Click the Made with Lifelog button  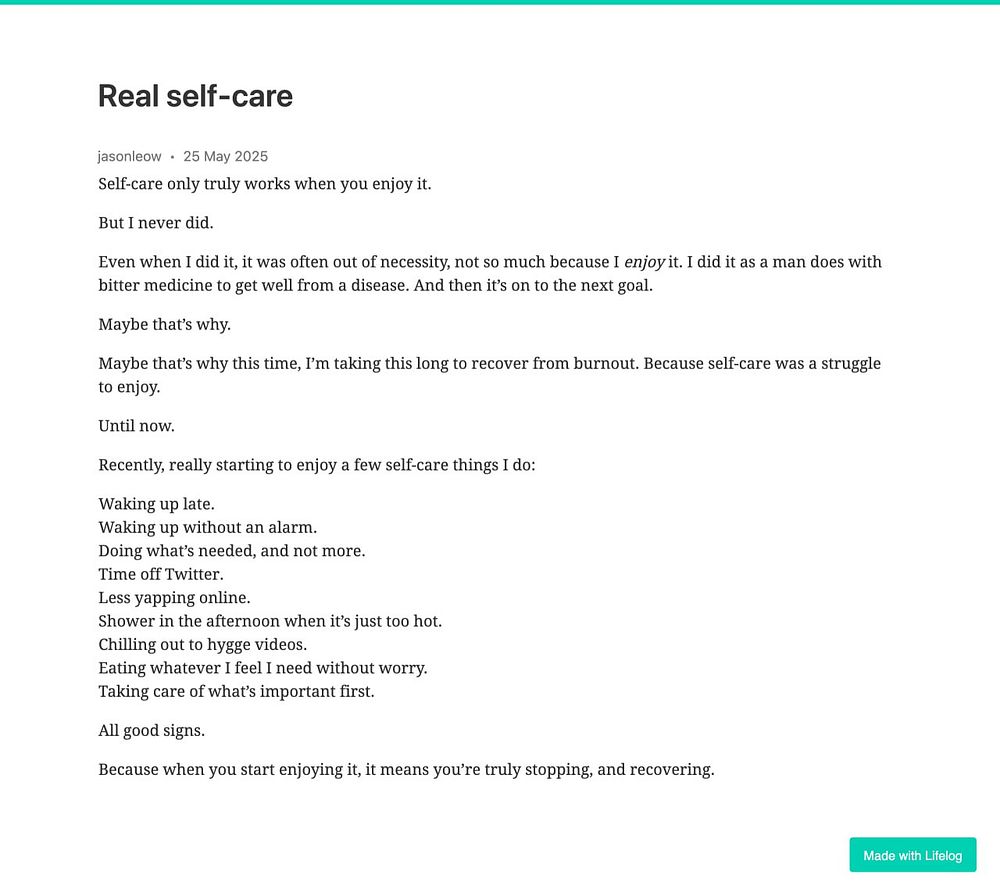(912, 855)
